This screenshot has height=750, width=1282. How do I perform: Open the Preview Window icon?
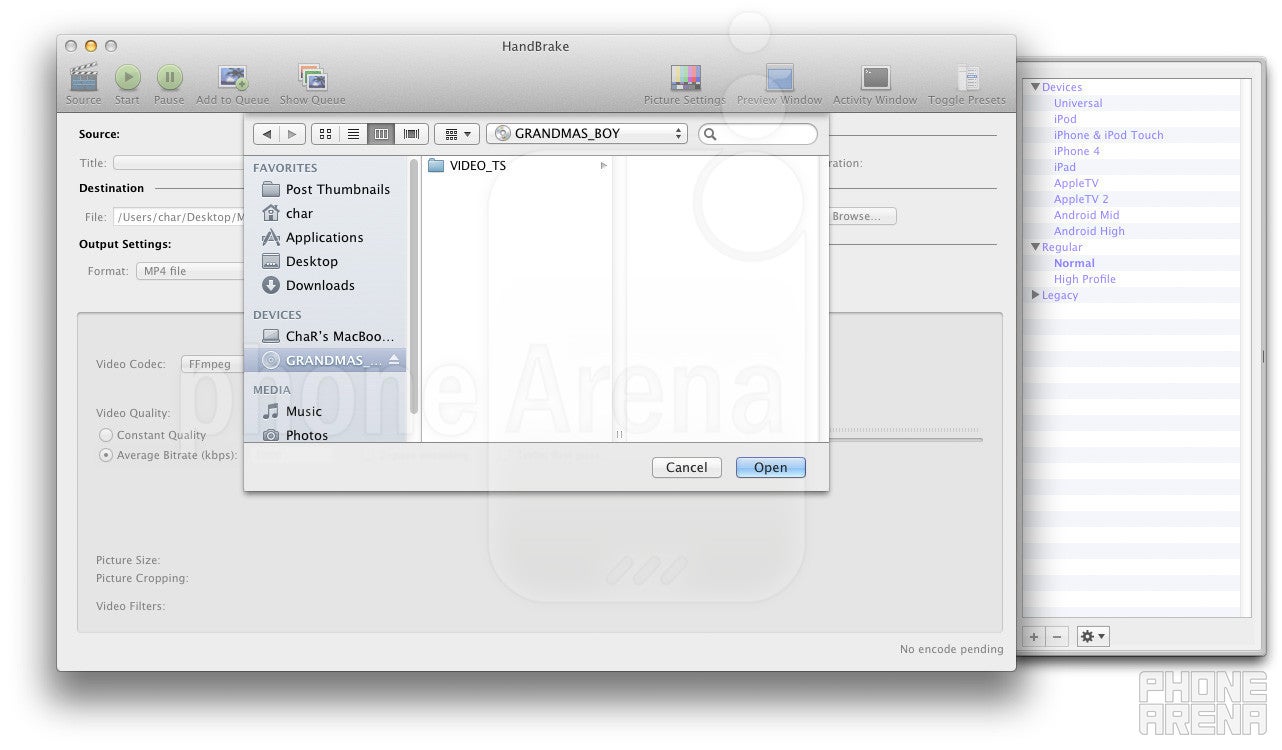click(x=779, y=78)
